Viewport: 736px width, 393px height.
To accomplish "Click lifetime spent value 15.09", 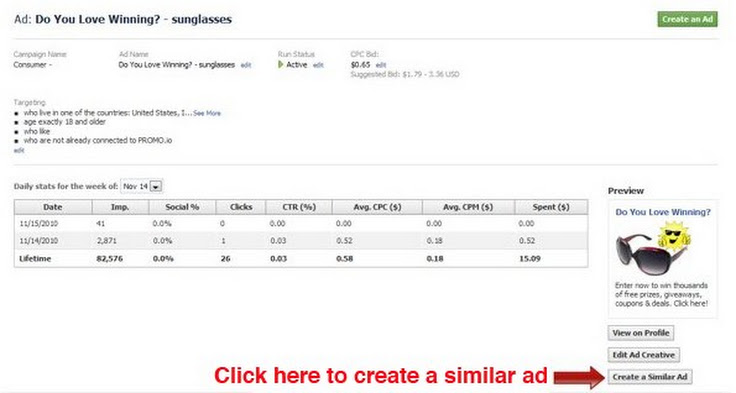I will point(529,259).
